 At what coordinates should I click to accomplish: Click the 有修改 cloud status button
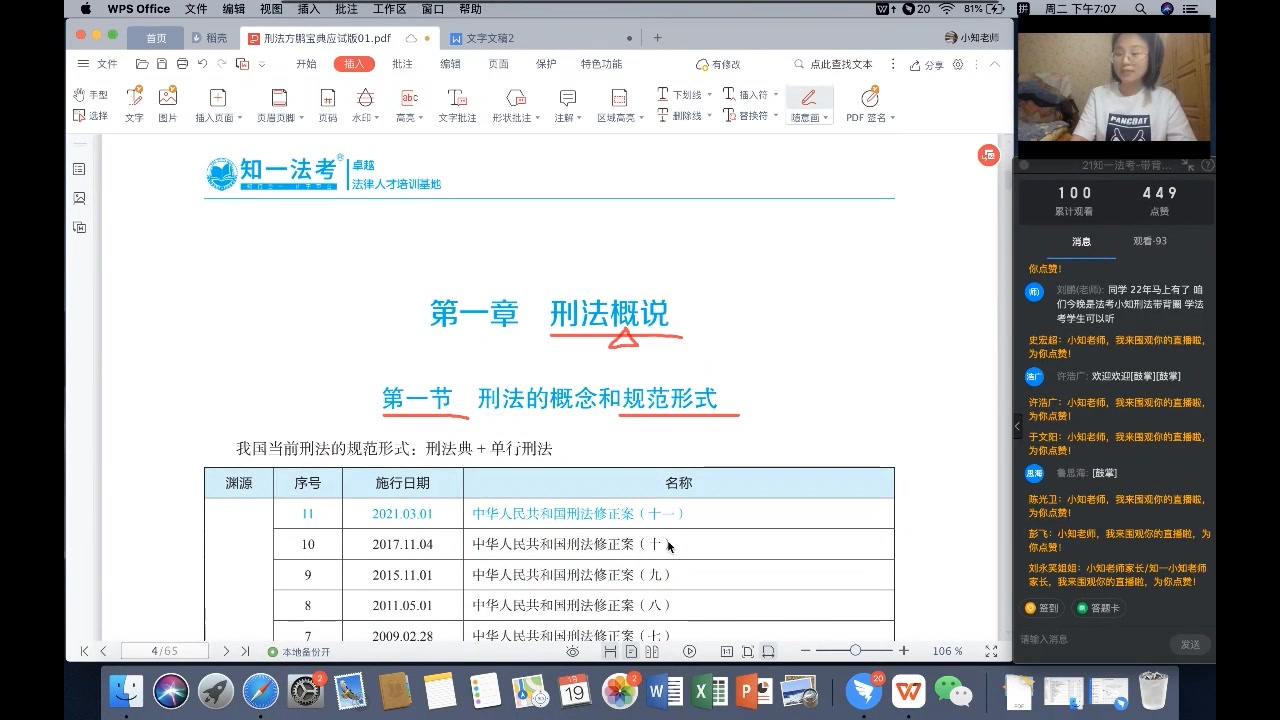point(719,64)
